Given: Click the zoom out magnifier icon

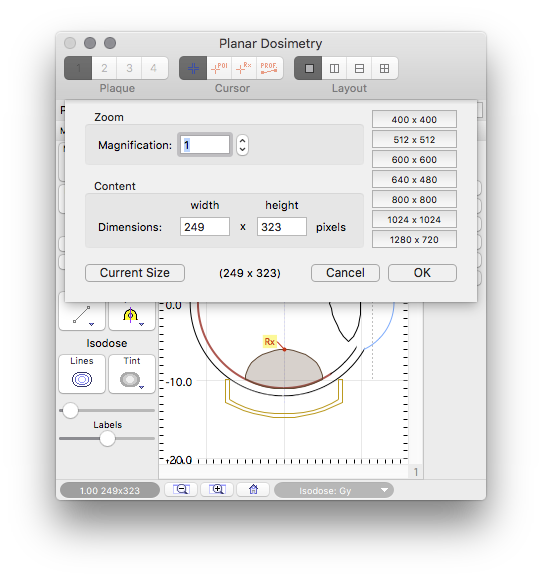Looking at the screenshot, I should (x=181, y=489).
